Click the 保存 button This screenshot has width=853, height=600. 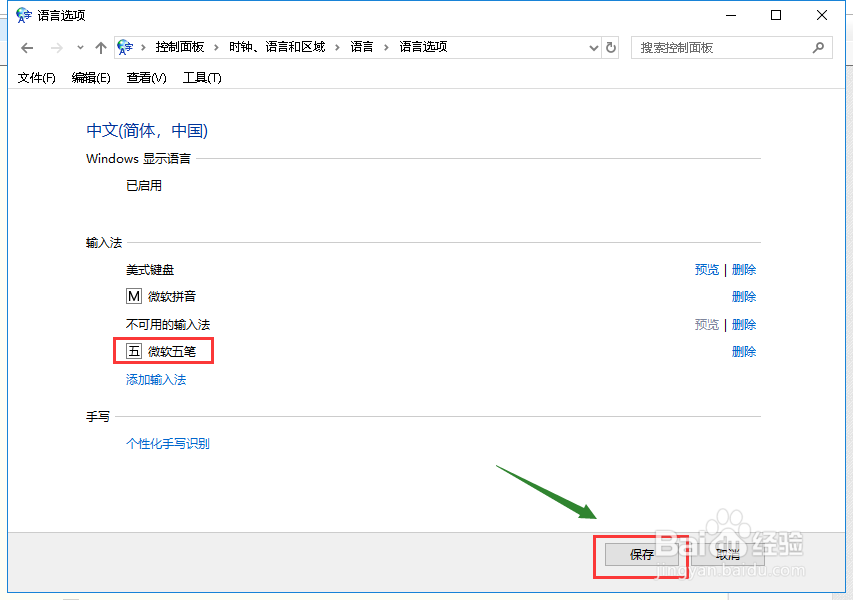pos(641,554)
